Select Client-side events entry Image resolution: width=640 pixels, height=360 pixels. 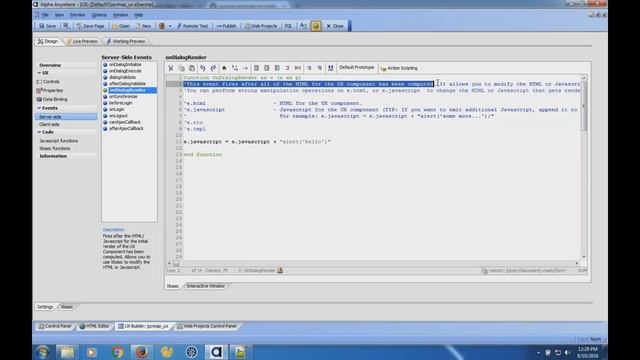[49, 124]
